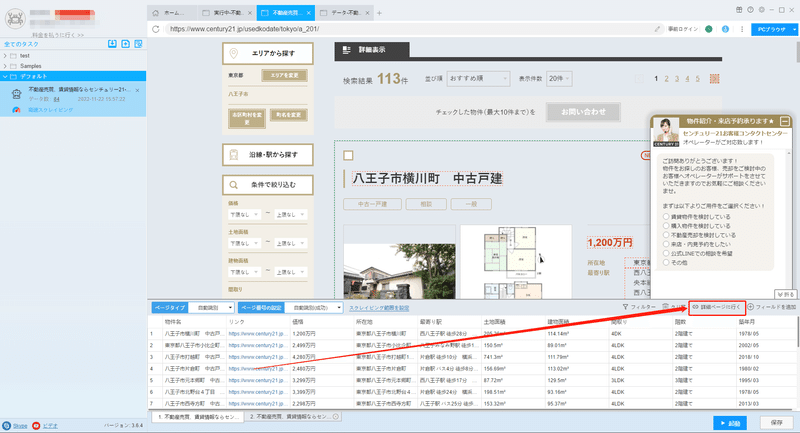The height and width of the screenshot is (433, 800).
Task: Collapse the デフォルト folder
Action: point(5,77)
